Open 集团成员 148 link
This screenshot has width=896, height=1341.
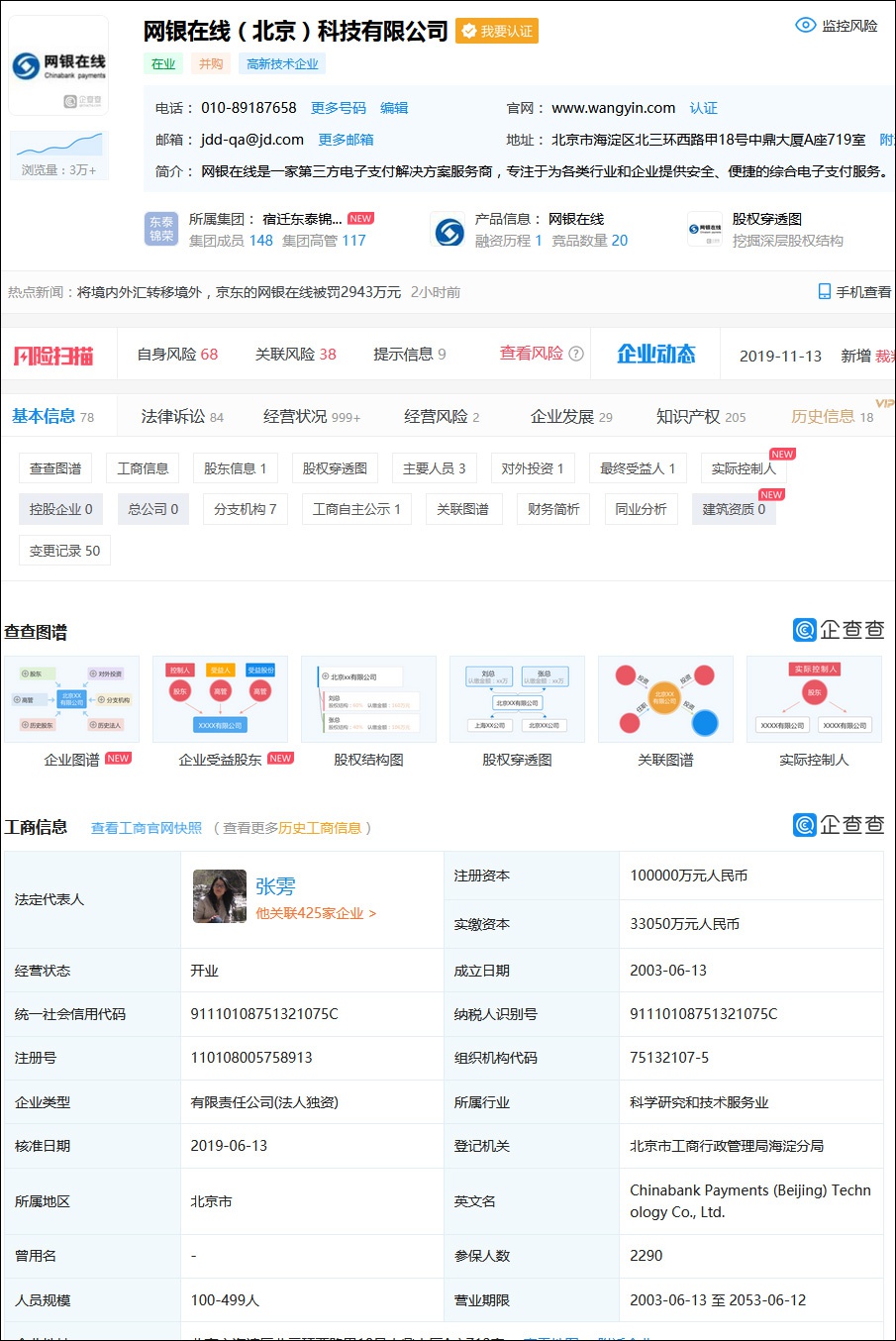click(231, 241)
